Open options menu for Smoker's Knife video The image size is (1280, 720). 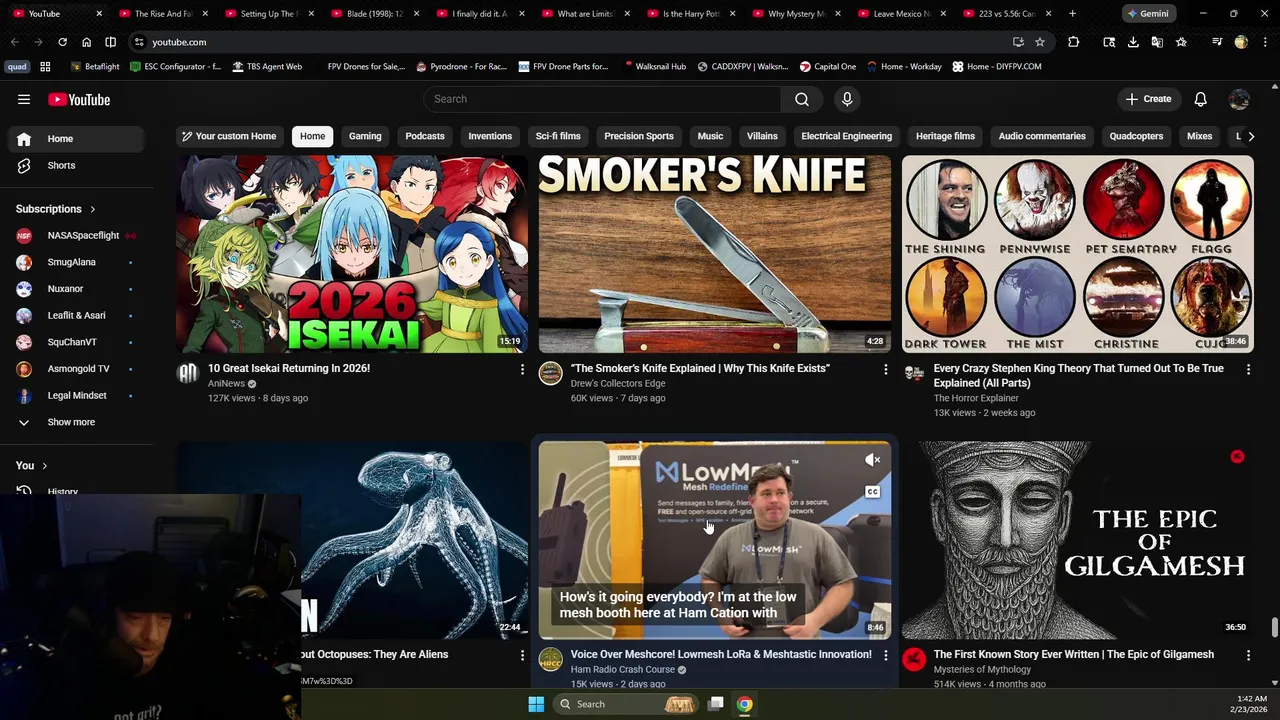point(885,369)
